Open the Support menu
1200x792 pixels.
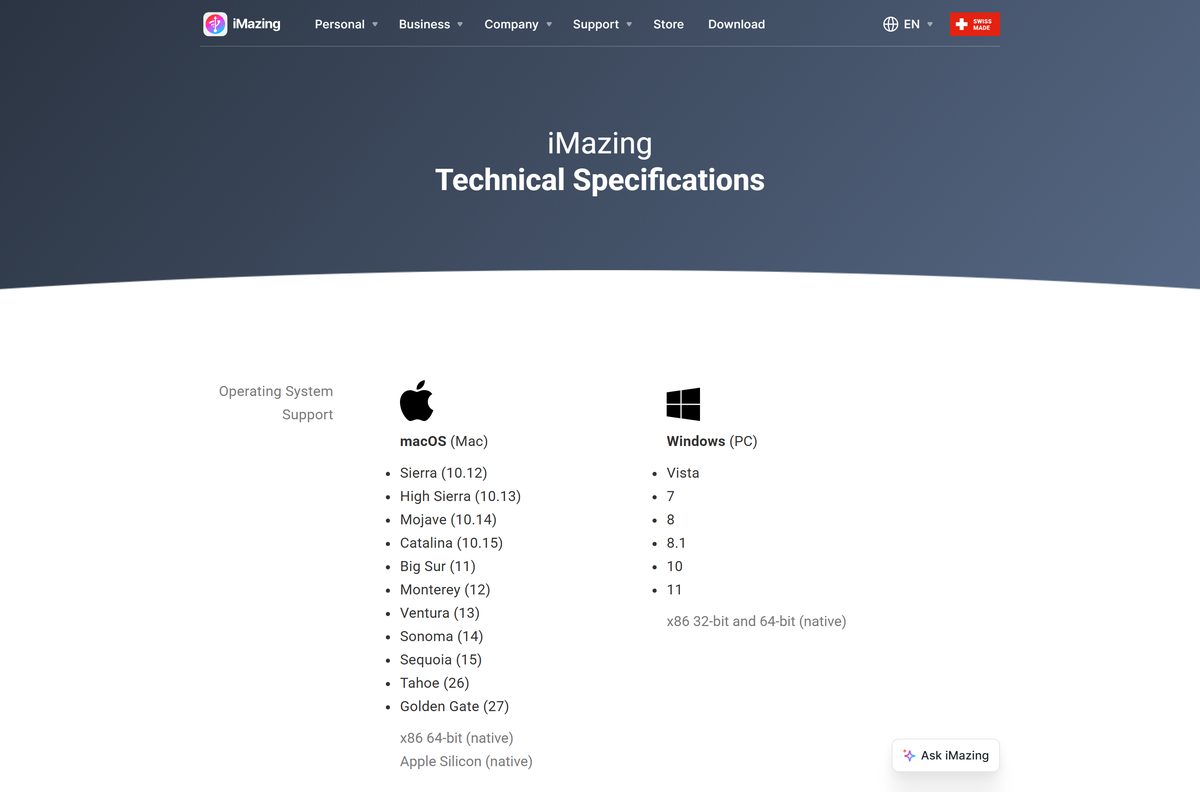coord(596,24)
